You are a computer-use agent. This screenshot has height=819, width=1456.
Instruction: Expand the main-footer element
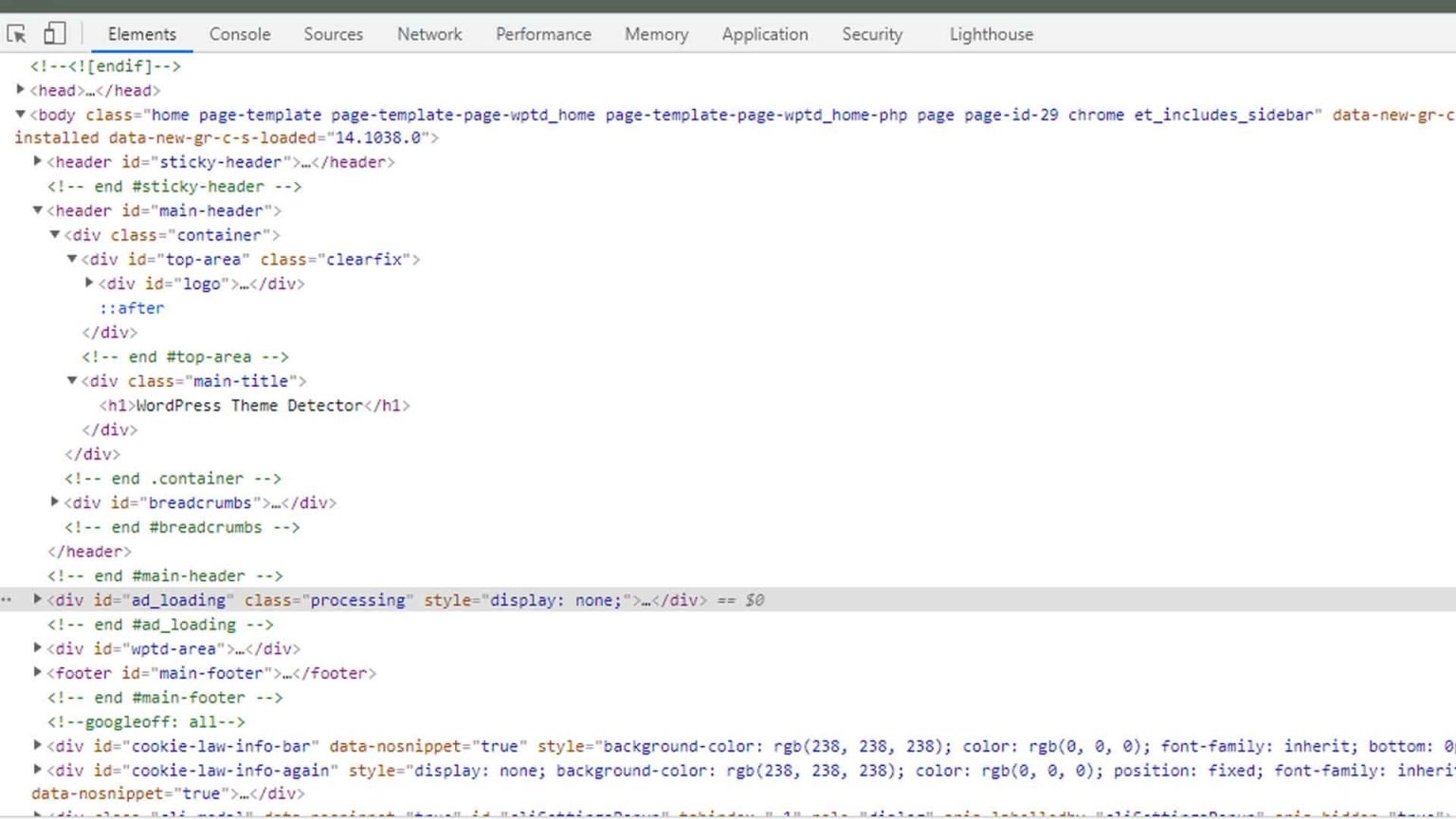point(36,673)
